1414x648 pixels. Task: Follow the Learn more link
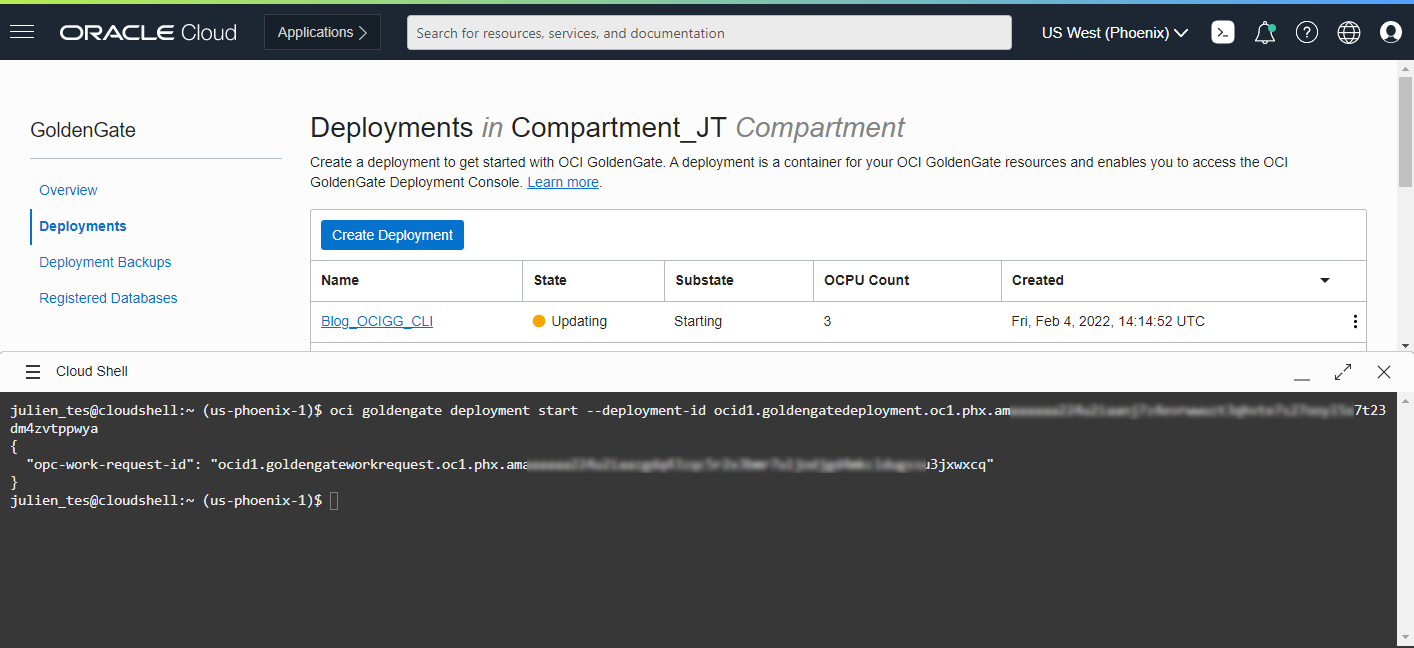click(x=563, y=183)
